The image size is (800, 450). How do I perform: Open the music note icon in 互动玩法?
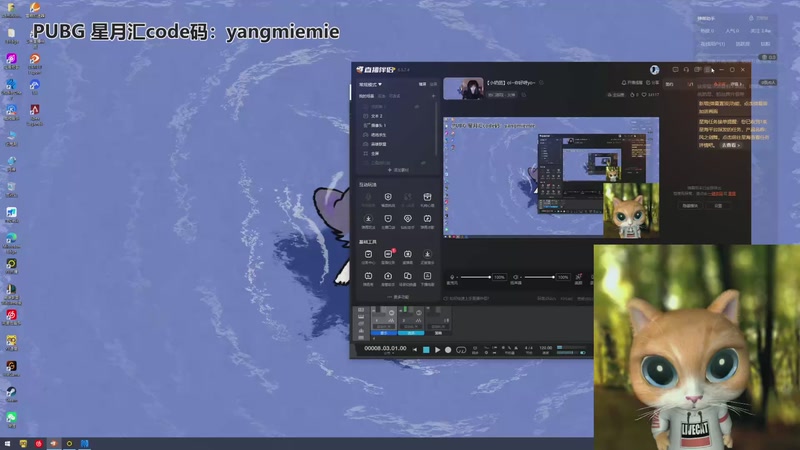427,219
